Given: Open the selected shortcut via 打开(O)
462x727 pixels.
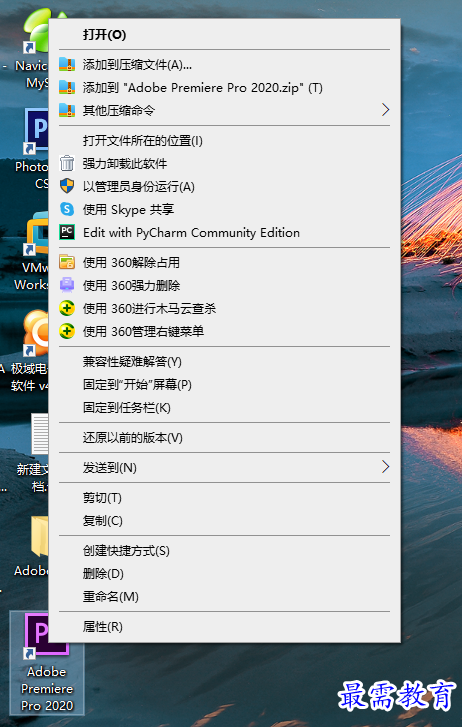Looking at the screenshot, I should [225, 35].
